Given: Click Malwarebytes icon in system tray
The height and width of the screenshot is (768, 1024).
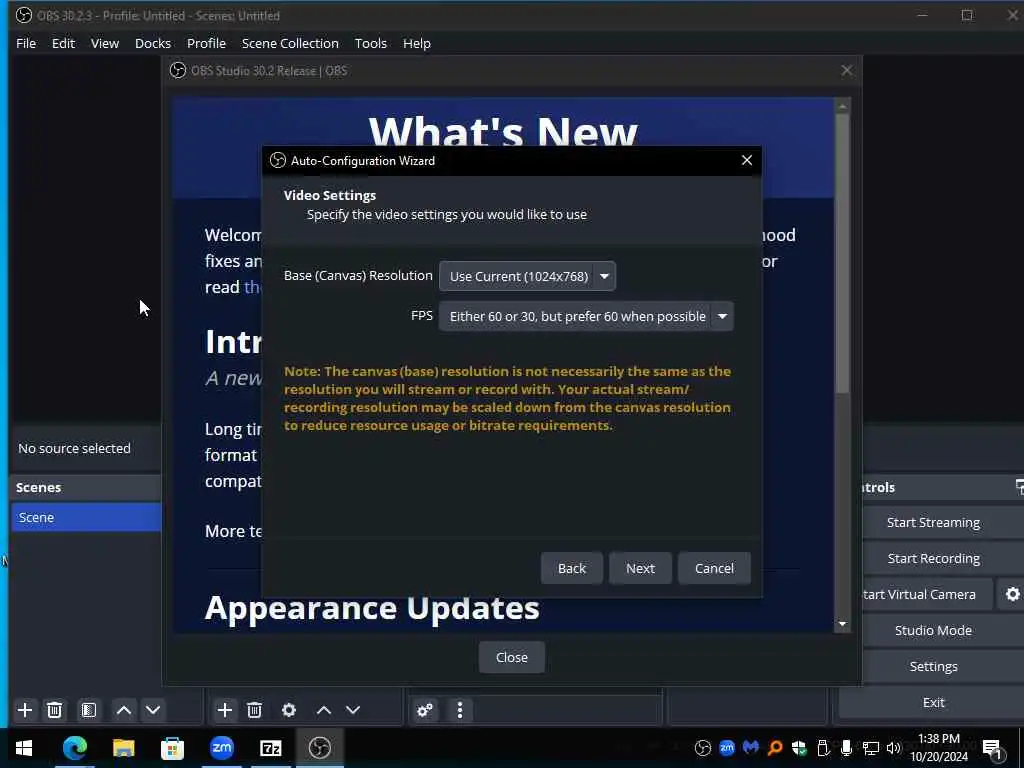Looking at the screenshot, I should 751,748.
